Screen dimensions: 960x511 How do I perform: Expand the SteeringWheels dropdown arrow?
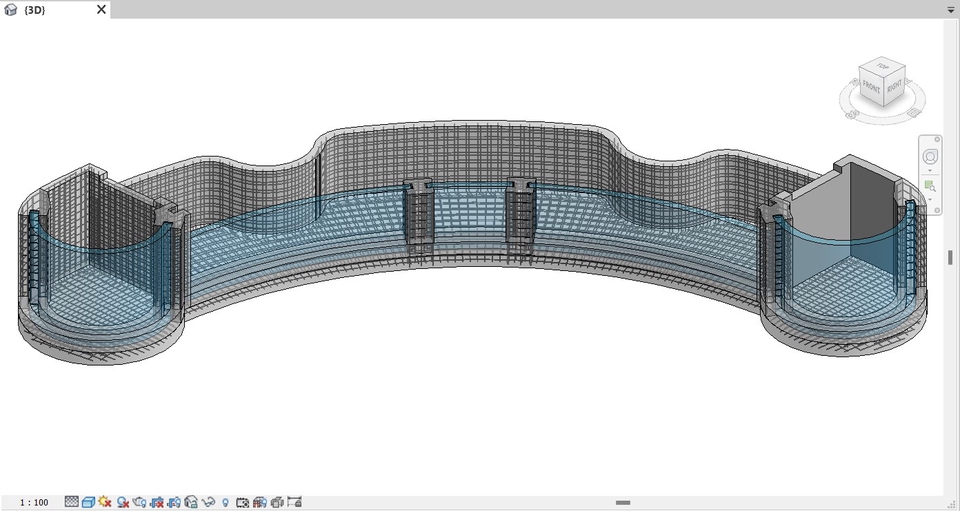930,171
